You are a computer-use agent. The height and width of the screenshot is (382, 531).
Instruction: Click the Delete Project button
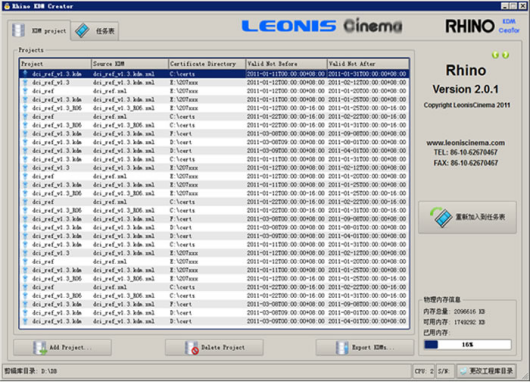click(214, 347)
